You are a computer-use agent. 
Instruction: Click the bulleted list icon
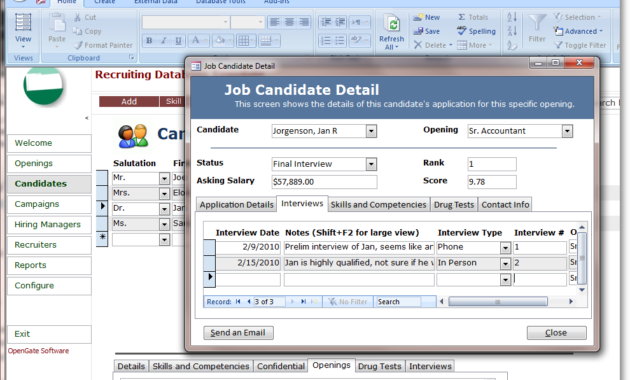click(340, 41)
